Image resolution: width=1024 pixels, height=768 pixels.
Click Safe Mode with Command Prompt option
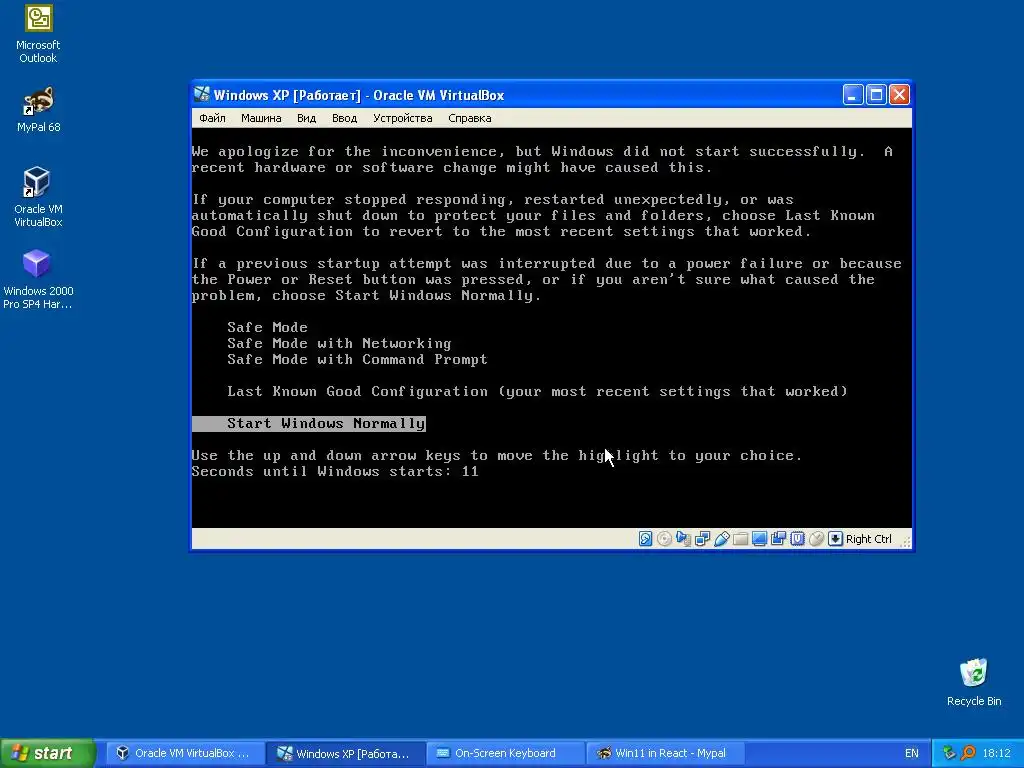pos(357,359)
